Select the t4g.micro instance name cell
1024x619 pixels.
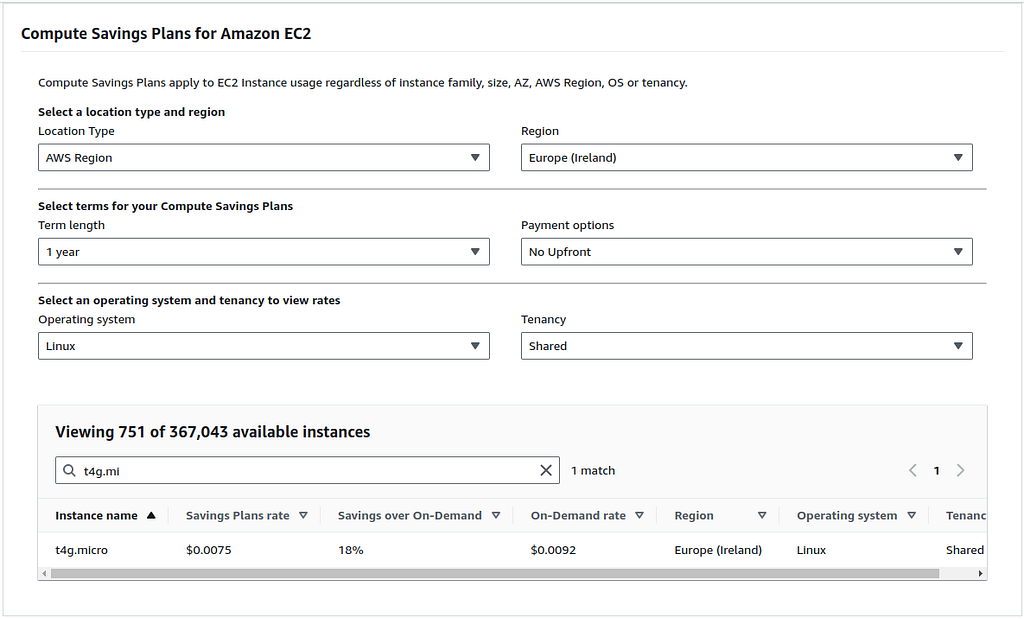coord(82,550)
